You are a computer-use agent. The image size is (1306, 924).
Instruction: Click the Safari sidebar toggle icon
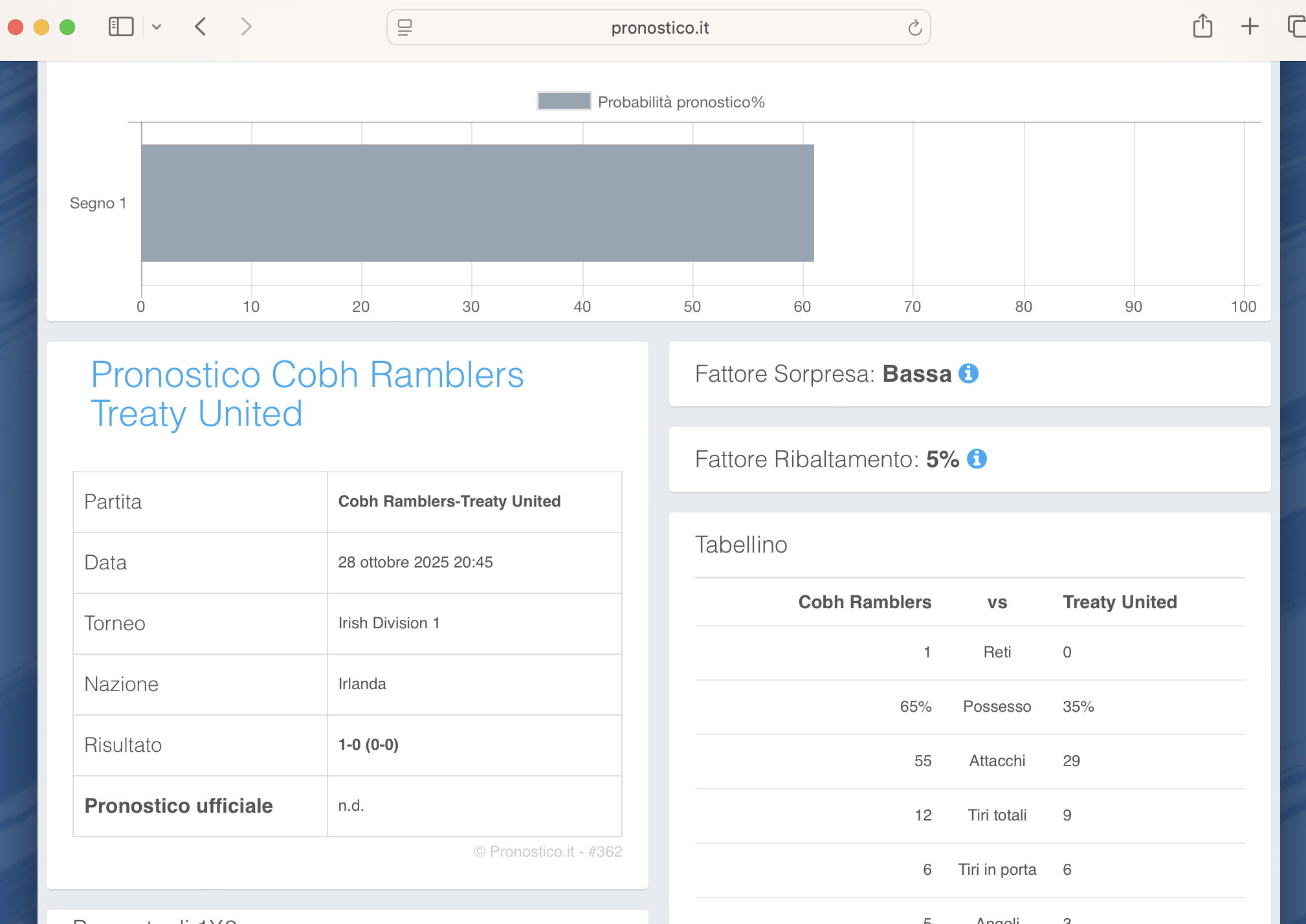[x=121, y=27]
